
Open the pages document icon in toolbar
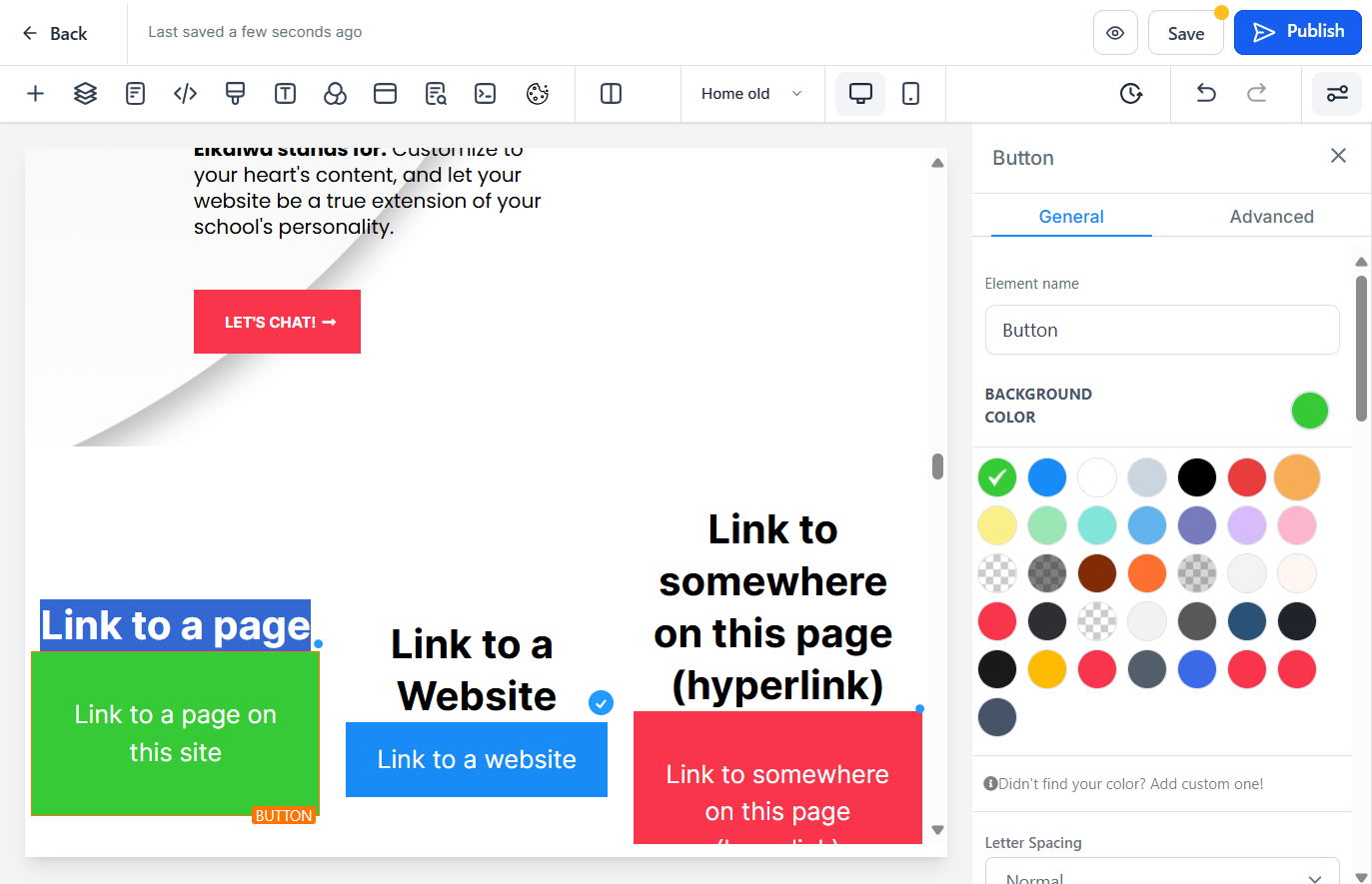pos(135,94)
